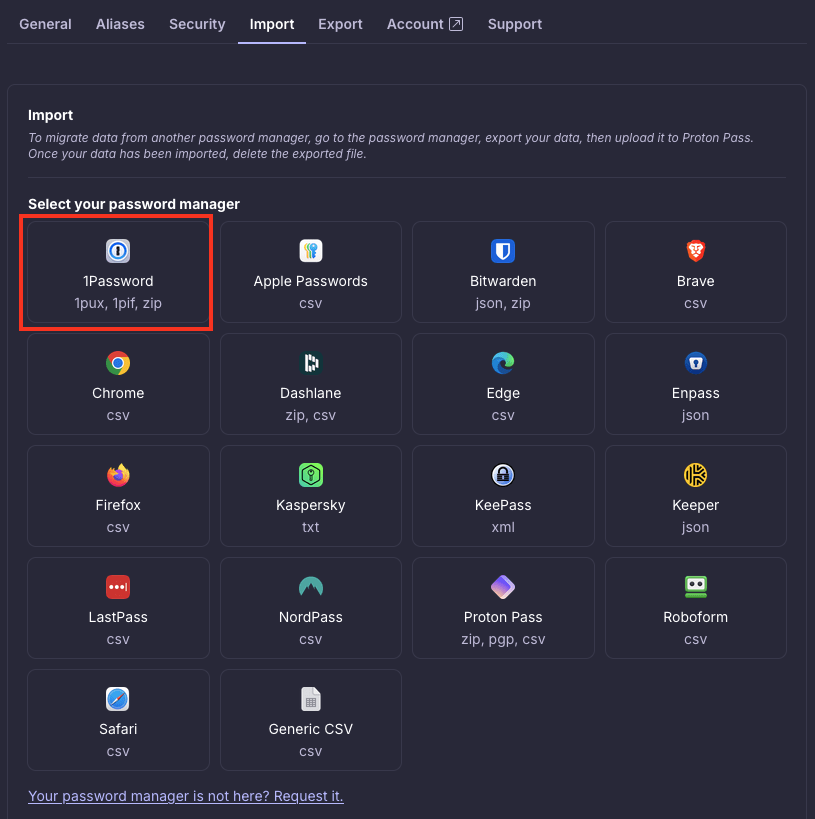
Task: Click the 'json, zip' format under Bitwarden
Action: click(x=503, y=303)
